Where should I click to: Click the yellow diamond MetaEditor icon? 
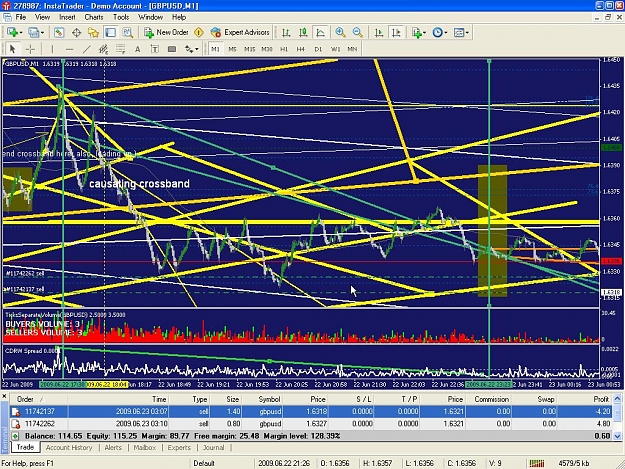coord(199,32)
